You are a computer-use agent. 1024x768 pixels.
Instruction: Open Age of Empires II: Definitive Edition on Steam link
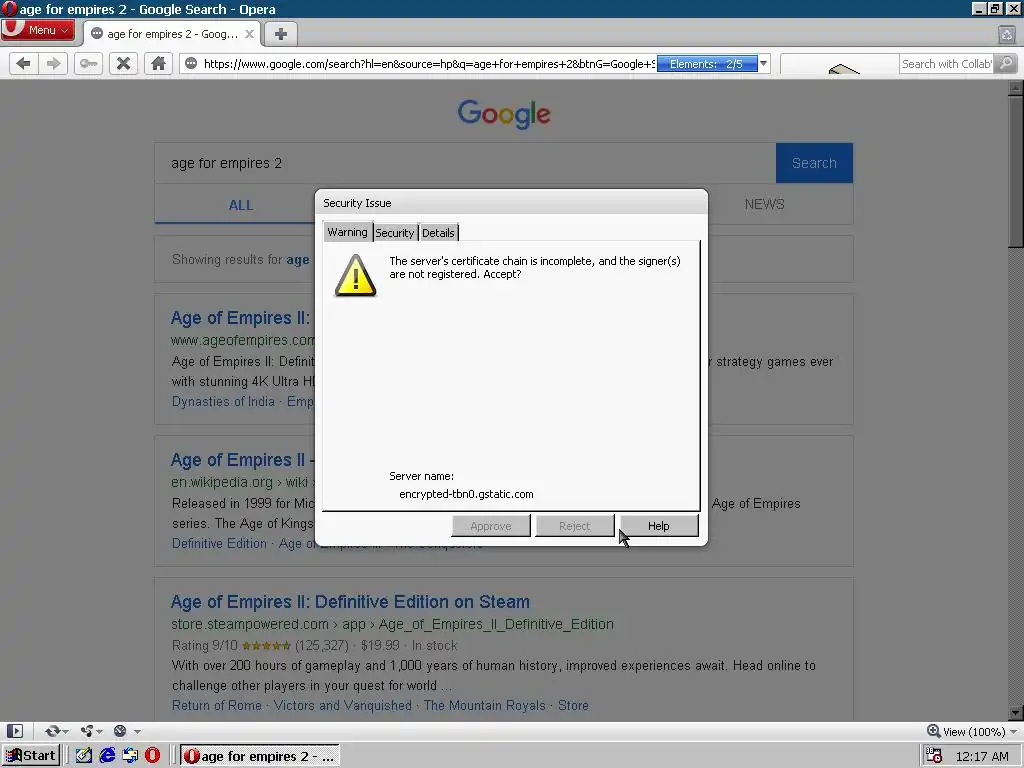(x=350, y=601)
